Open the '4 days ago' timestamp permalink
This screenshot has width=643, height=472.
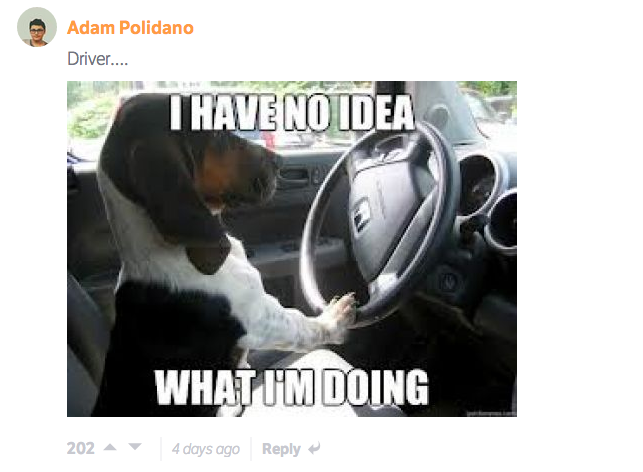206,449
